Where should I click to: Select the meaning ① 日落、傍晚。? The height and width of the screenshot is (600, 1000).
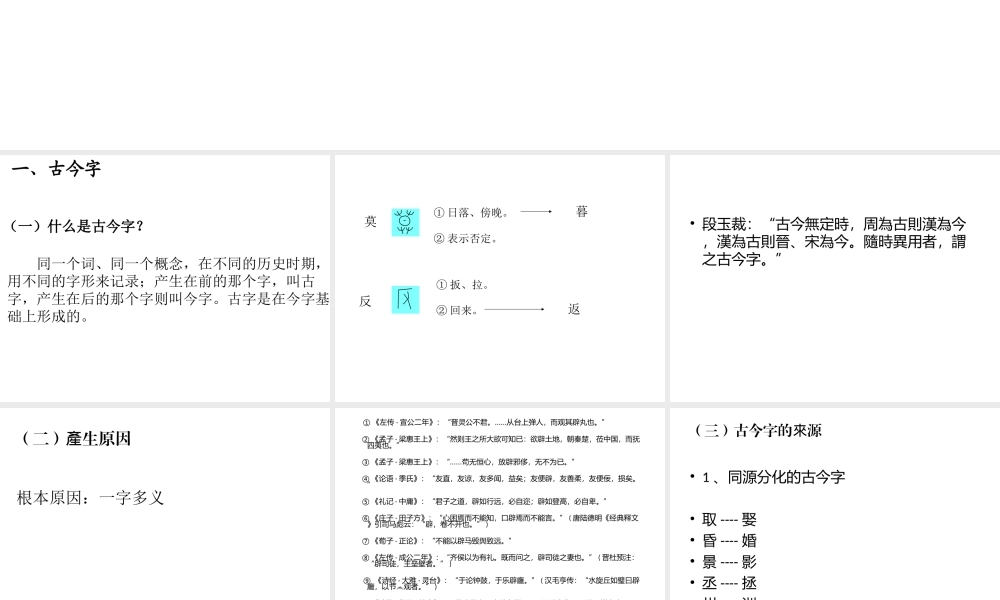click(x=471, y=212)
